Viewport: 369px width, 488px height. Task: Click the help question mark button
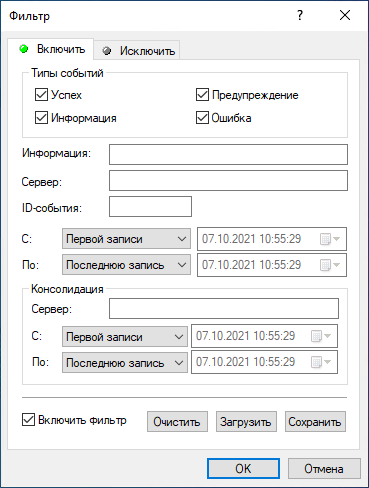click(300, 15)
